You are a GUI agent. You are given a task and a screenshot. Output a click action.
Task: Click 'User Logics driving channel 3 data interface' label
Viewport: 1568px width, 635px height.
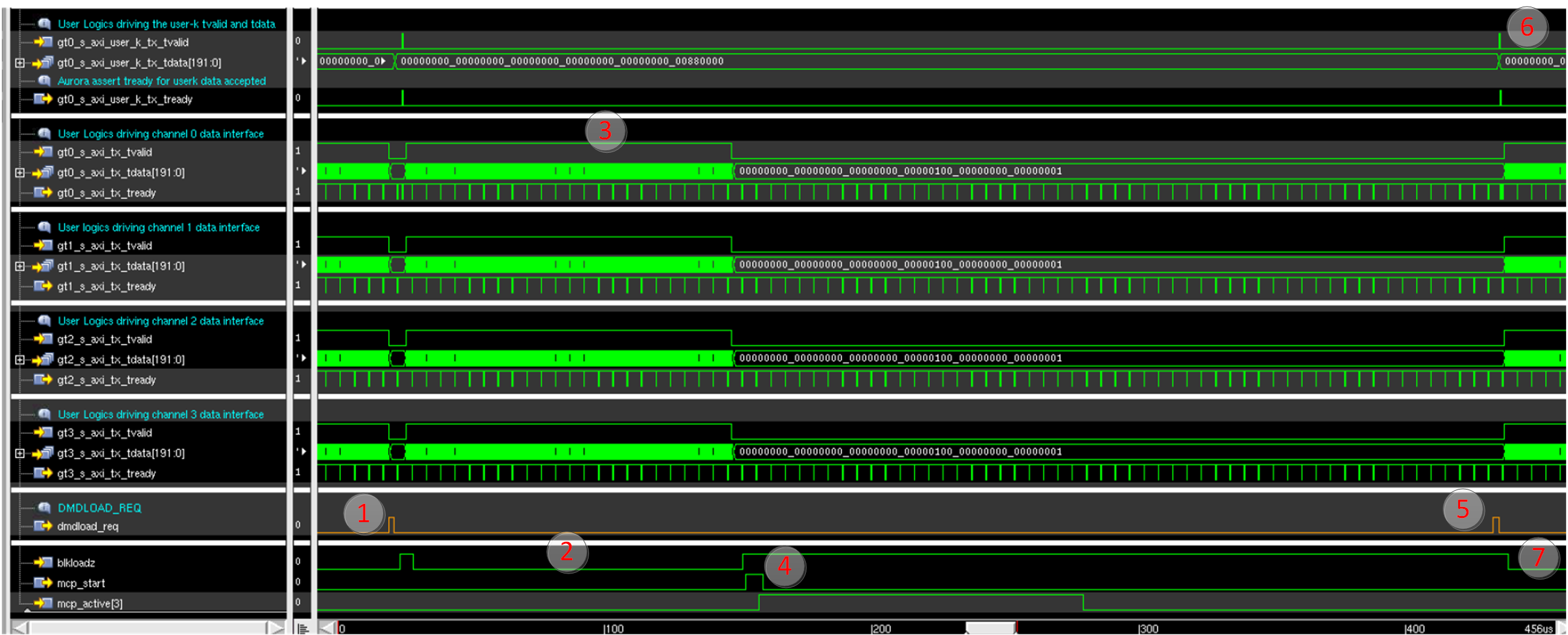pyautogui.click(x=161, y=414)
